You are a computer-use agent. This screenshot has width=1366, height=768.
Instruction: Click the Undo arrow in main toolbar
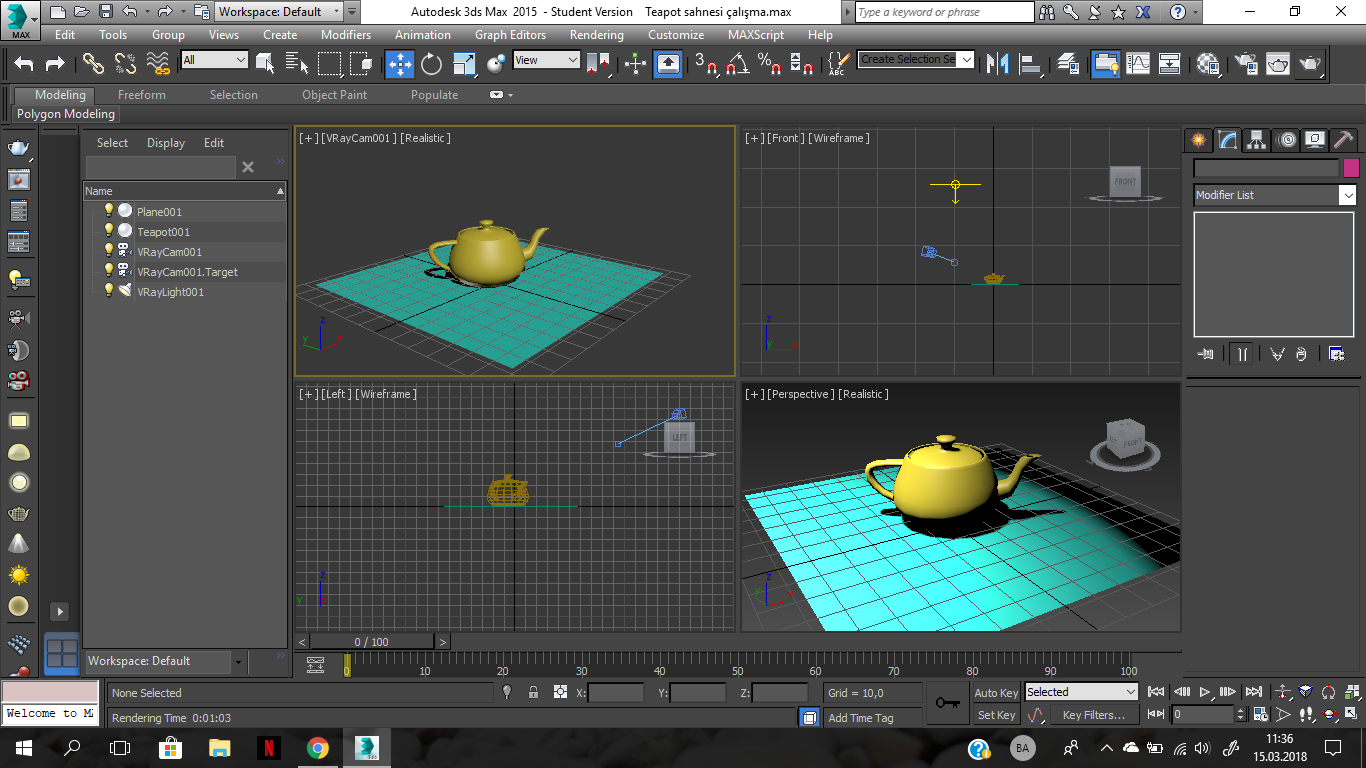(24, 64)
